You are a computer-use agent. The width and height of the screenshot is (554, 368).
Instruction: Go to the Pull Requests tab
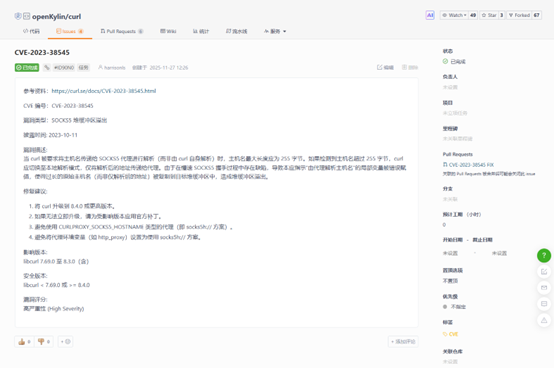pyautogui.click(x=122, y=31)
